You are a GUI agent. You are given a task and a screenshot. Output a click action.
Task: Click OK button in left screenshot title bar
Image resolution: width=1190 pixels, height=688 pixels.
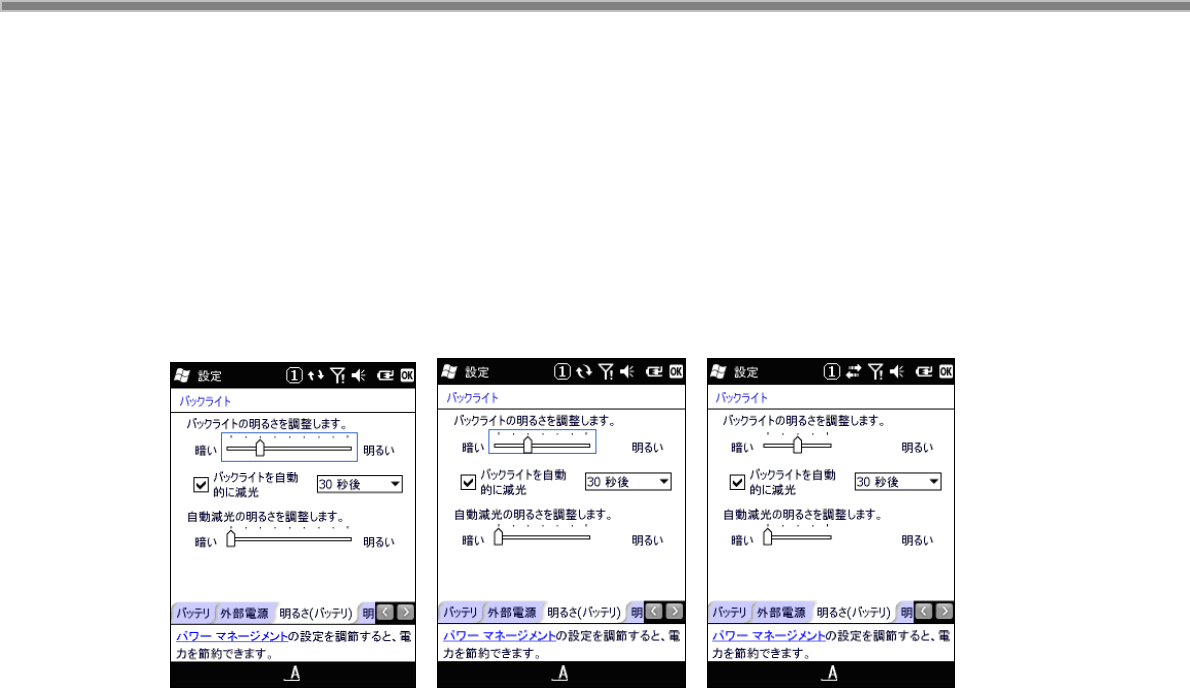tap(408, 375)
